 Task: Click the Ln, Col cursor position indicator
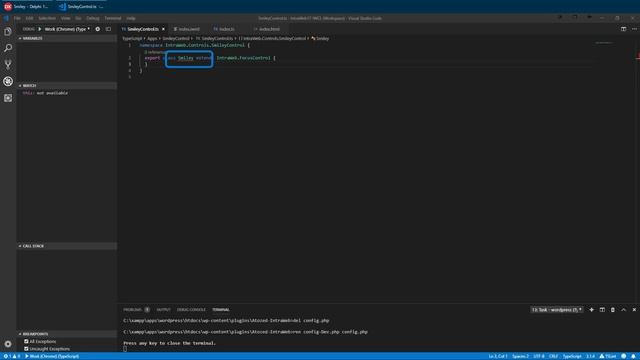tap(498, 356)
